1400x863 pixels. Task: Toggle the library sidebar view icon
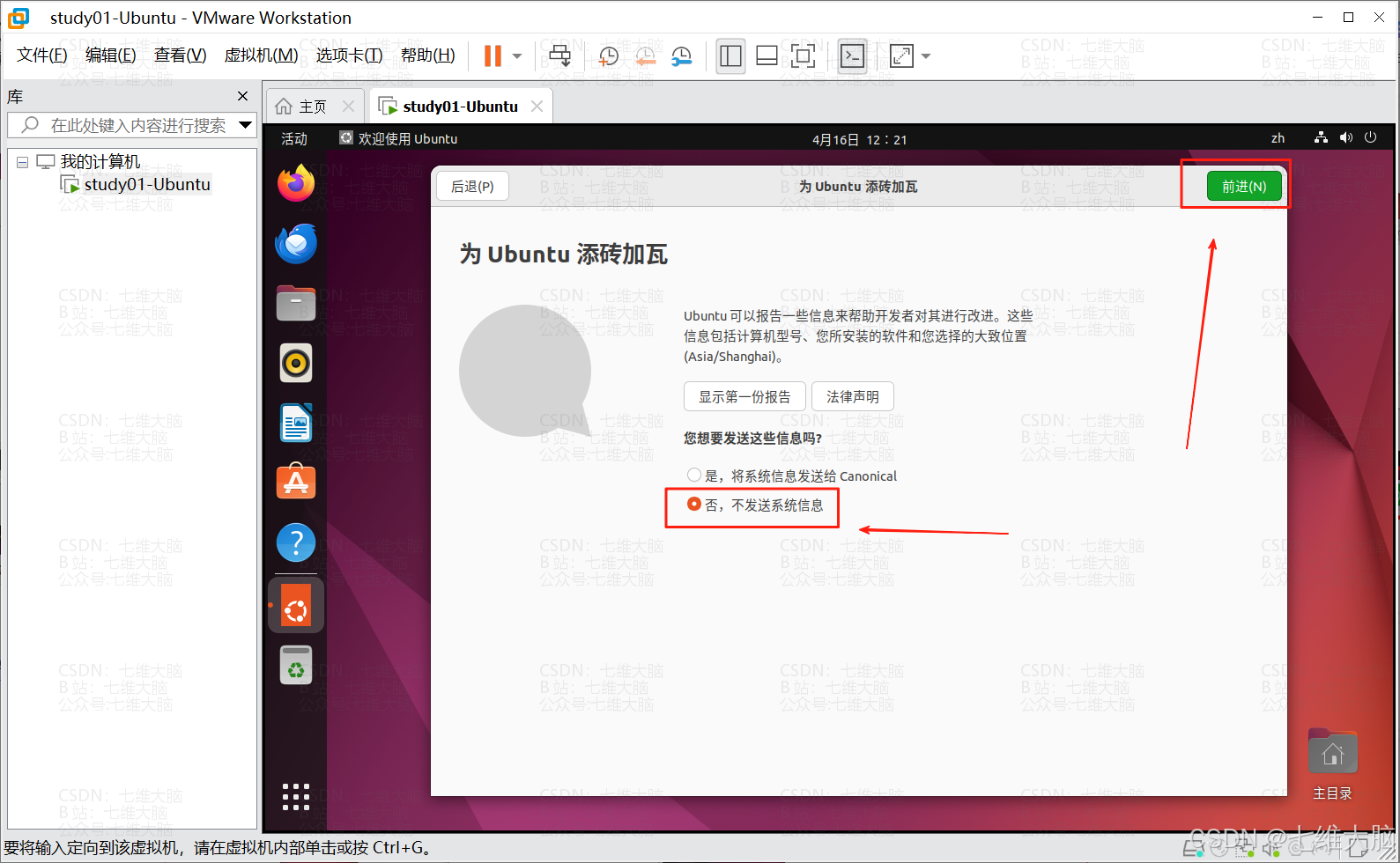coord(730,56)
